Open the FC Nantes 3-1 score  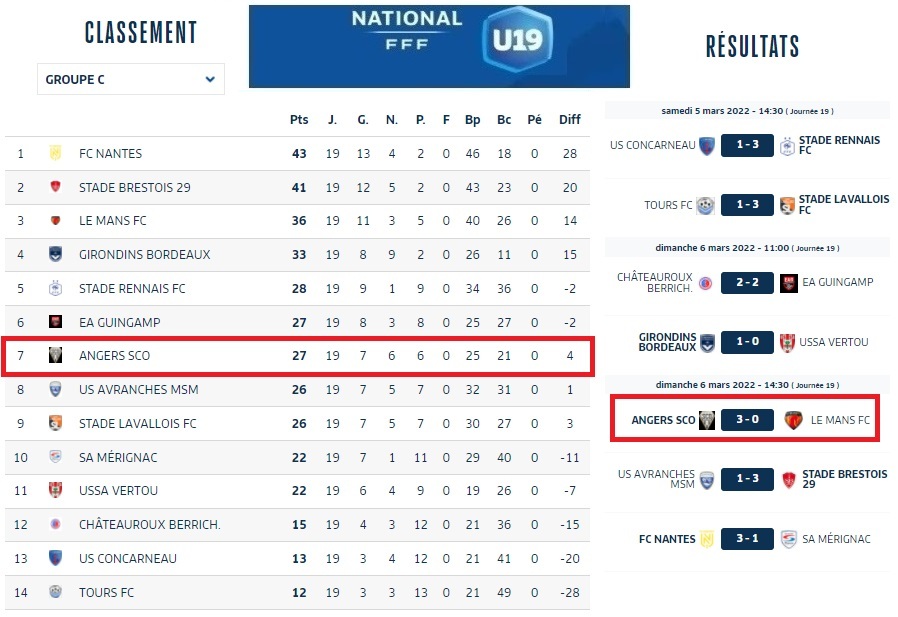coord(747,539)
